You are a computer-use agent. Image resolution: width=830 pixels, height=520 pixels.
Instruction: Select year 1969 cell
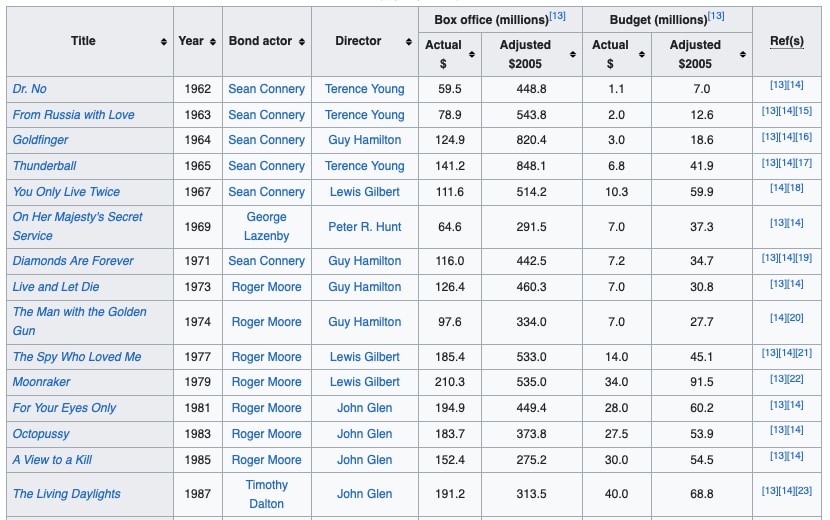point(197,227)
